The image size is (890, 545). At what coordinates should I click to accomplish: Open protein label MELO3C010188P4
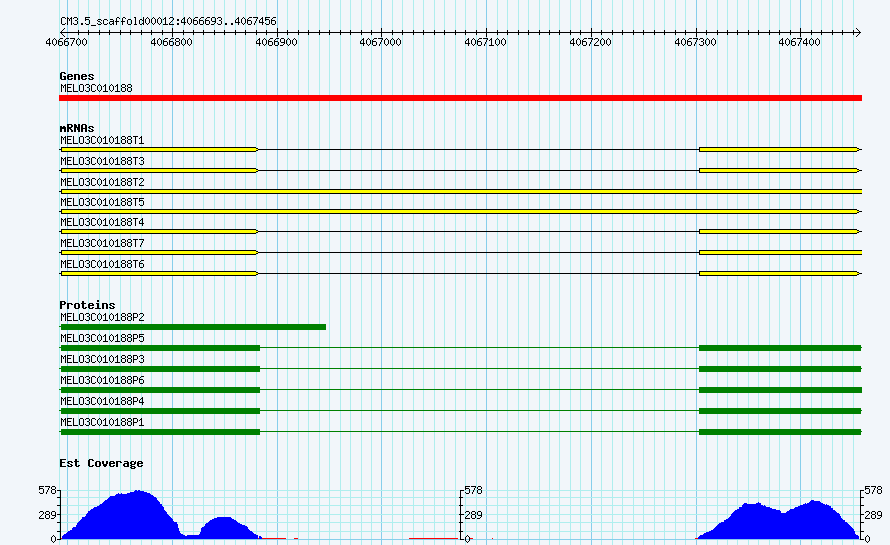[102, 401]
